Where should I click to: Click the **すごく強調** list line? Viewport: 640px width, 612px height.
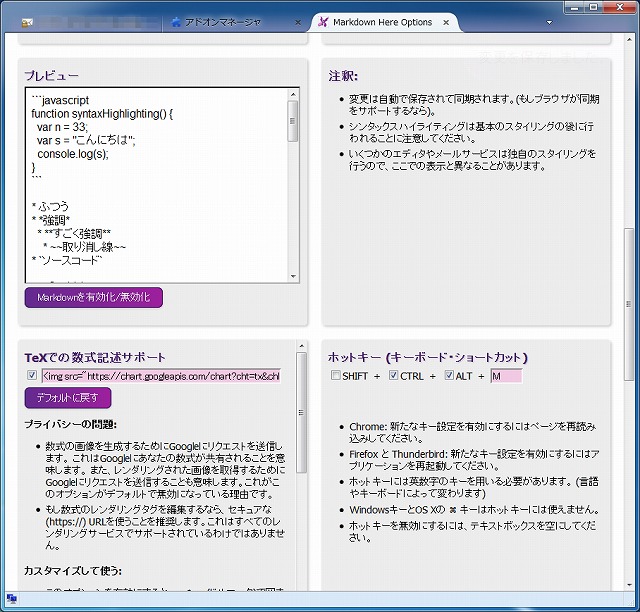[x=74, y=233]
